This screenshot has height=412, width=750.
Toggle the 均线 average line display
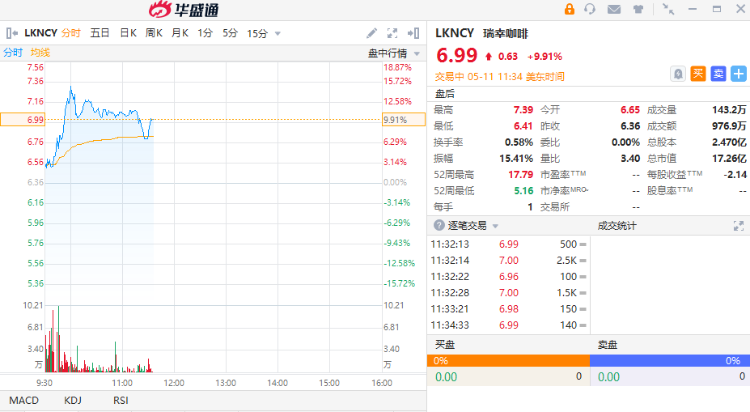point(40,52)
